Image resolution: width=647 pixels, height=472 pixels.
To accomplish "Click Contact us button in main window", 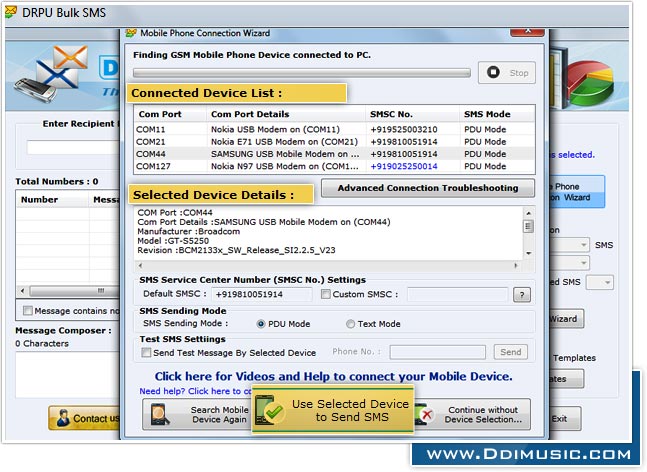I will [84, 418].
